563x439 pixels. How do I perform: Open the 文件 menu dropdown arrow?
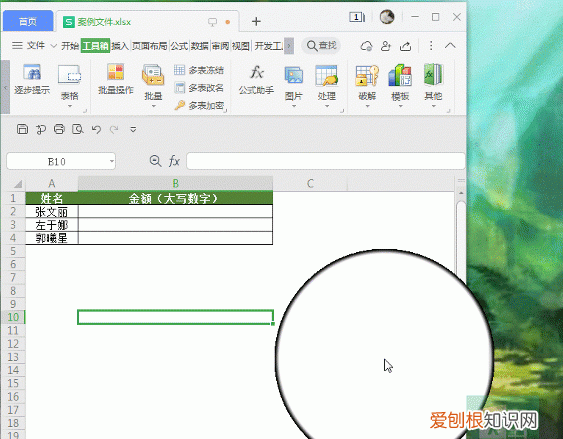[53, 46]
